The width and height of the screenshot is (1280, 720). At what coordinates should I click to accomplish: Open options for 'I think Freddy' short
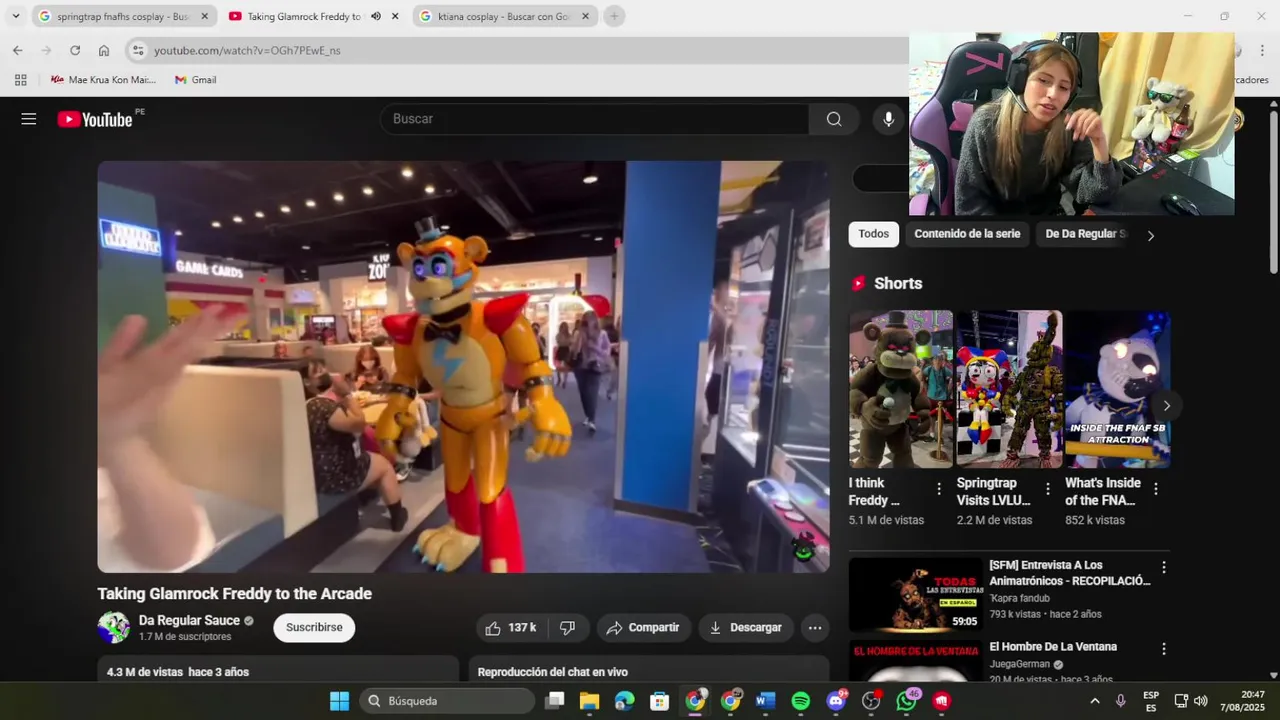(x=939, y=489)
